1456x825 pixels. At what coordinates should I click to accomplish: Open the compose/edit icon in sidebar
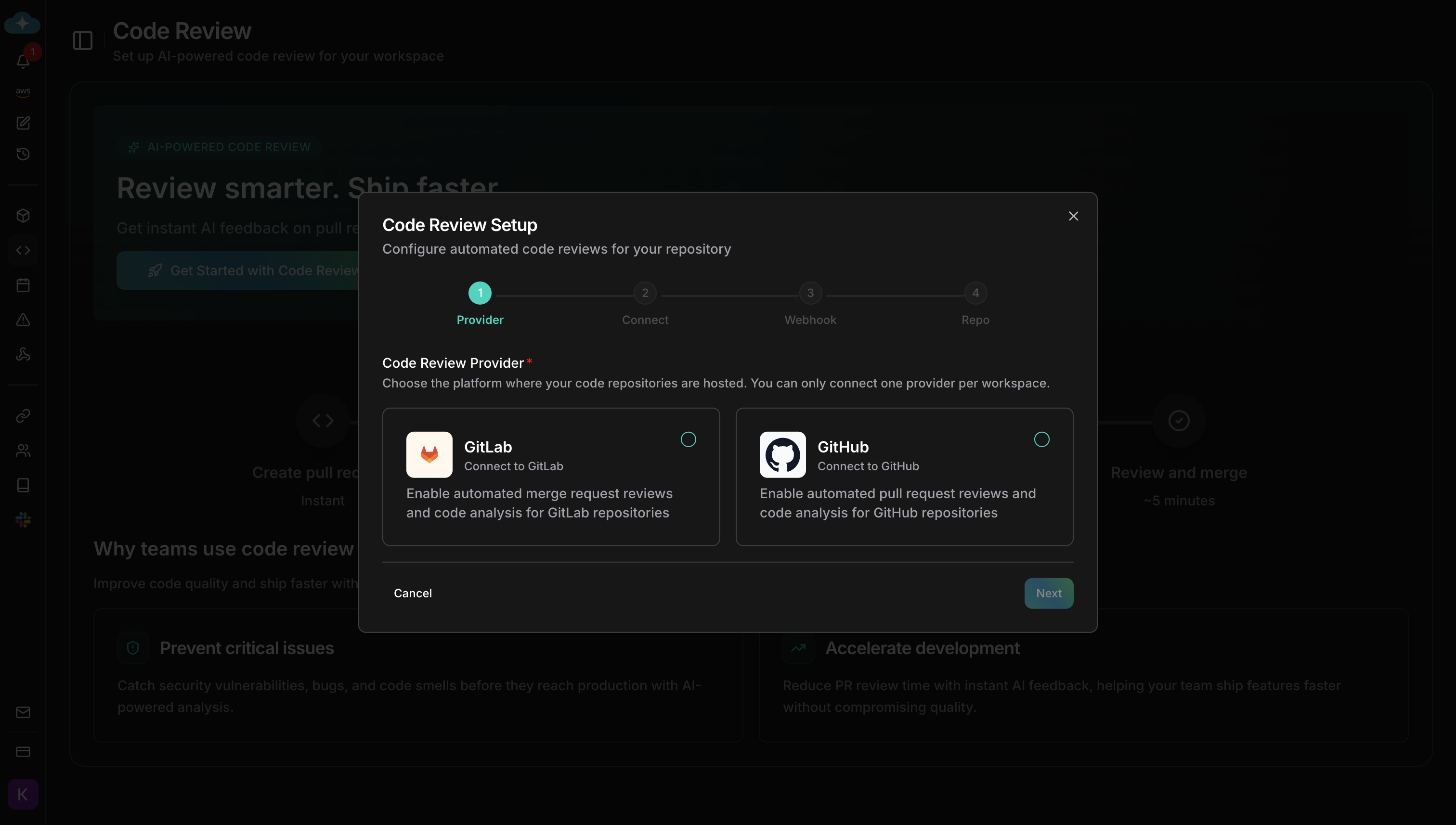(x=23, y=123)
